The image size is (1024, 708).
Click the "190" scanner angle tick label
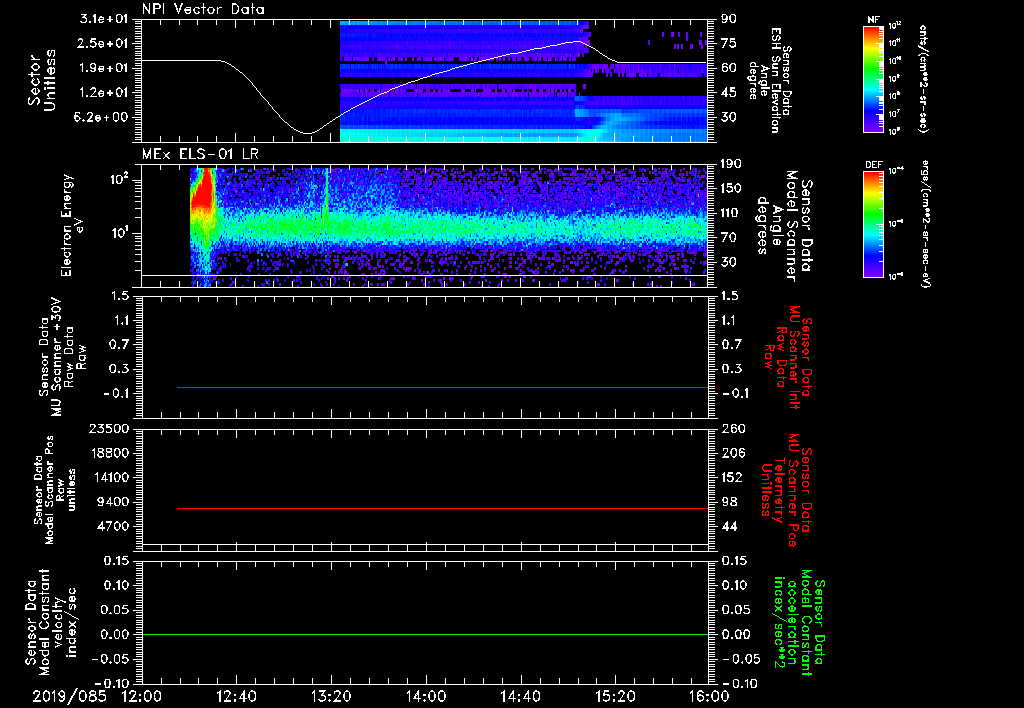731,164
